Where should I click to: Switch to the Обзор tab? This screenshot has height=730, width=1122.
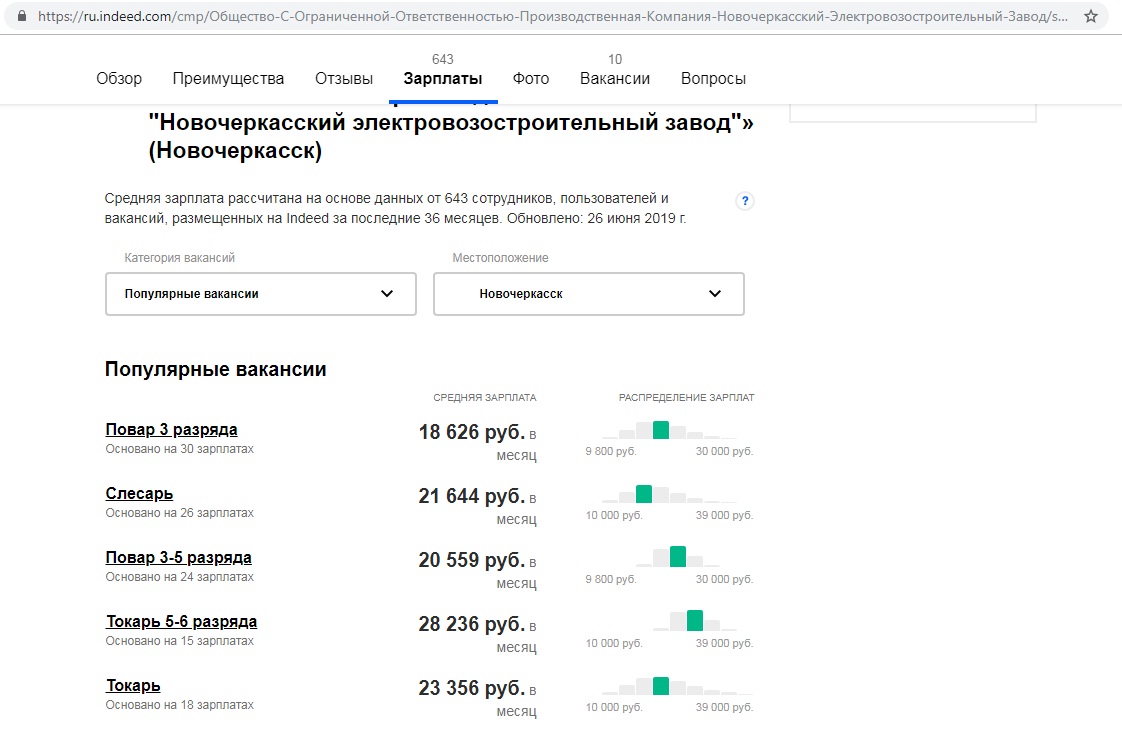(x=119, y=79)
